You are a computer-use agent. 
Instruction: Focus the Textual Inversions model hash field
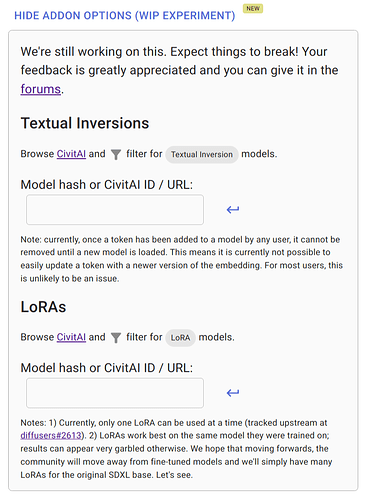click(115, 210)
